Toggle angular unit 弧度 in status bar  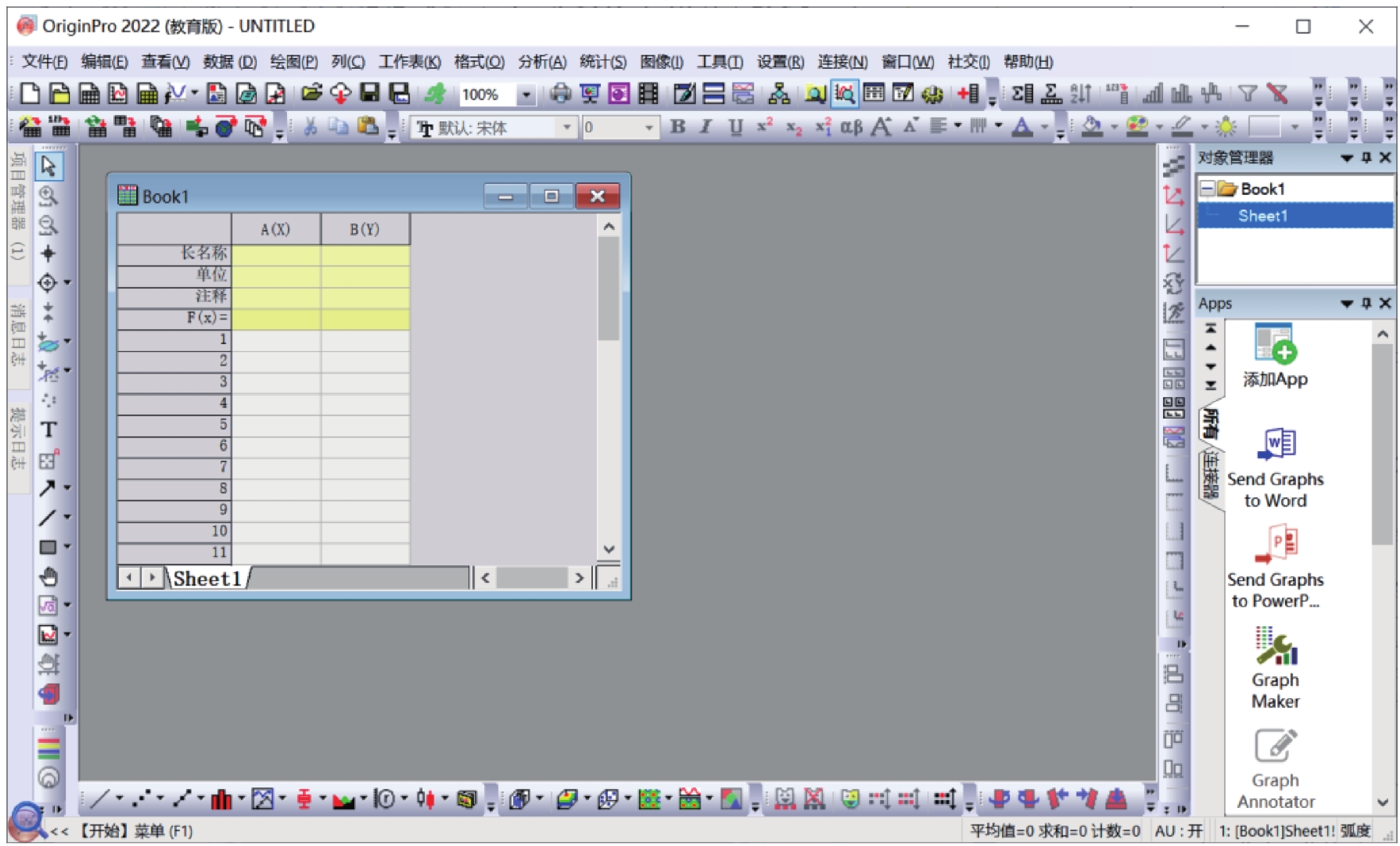1355,830
